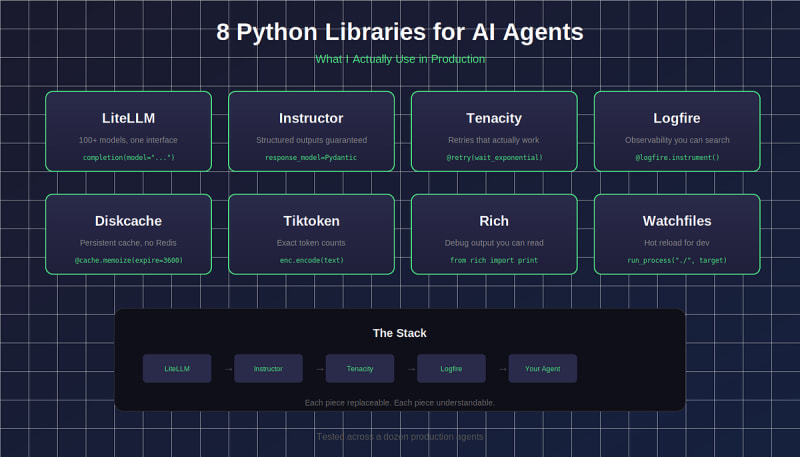Image resolution: width=800 pixels, height=457 pixels.
Task: Open the Watchfiles card title
Action: [x=677, y=221]
